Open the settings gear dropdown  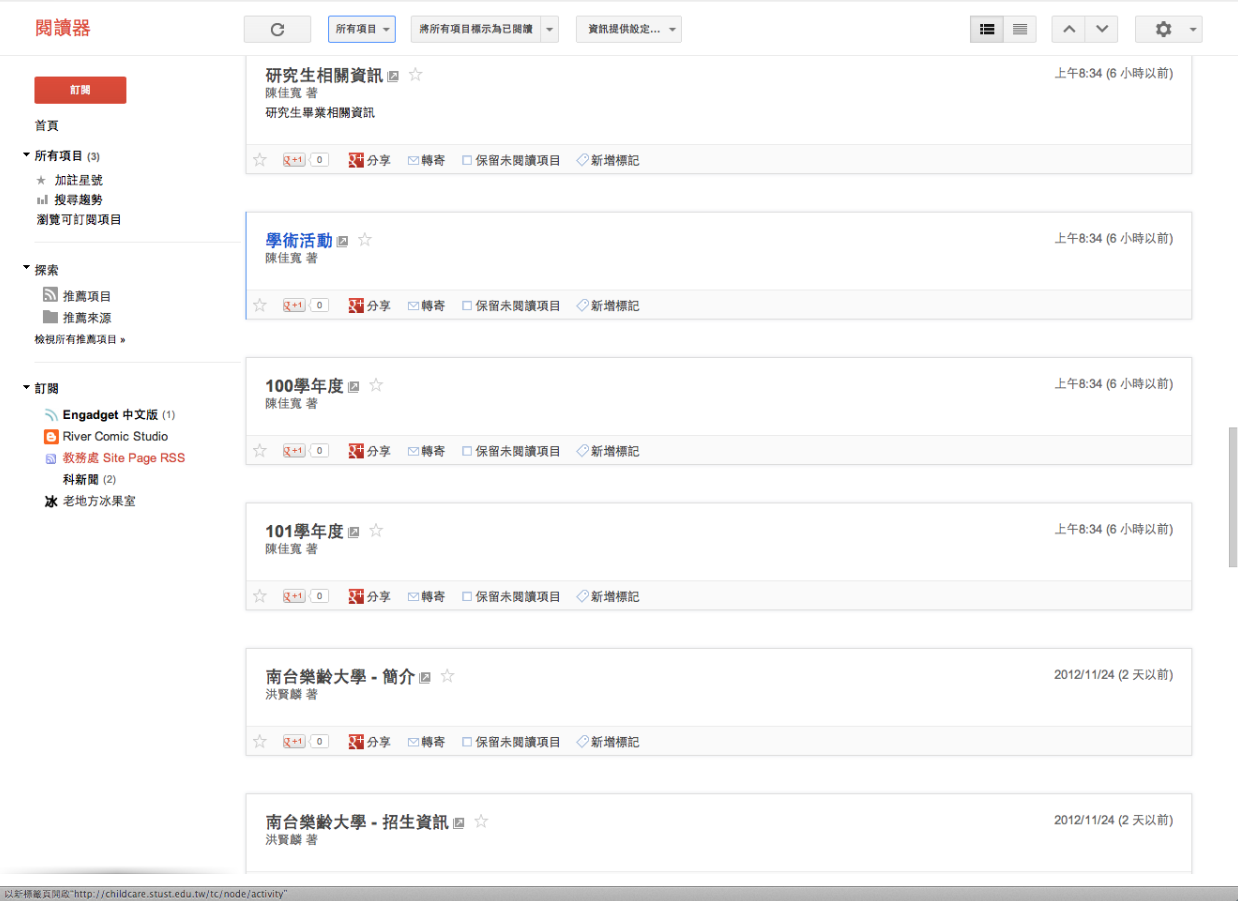(x=1168, y=30)
